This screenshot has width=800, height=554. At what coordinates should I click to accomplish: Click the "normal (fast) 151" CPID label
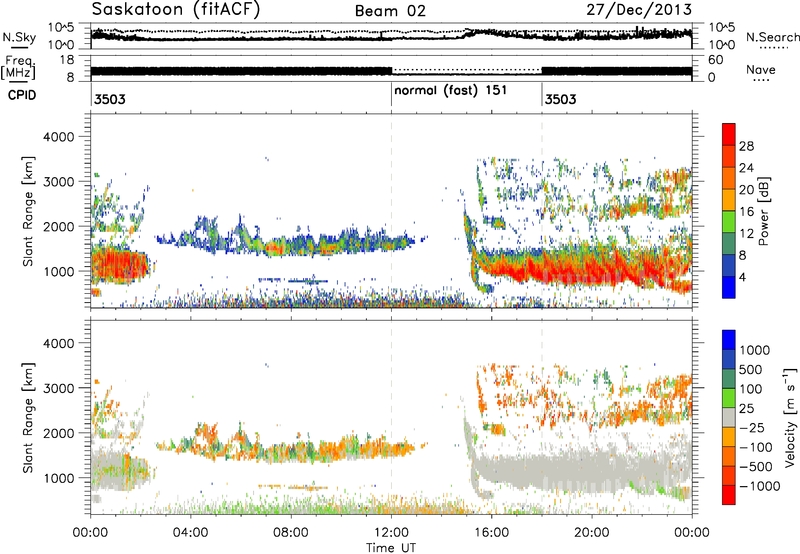(451, 90)
